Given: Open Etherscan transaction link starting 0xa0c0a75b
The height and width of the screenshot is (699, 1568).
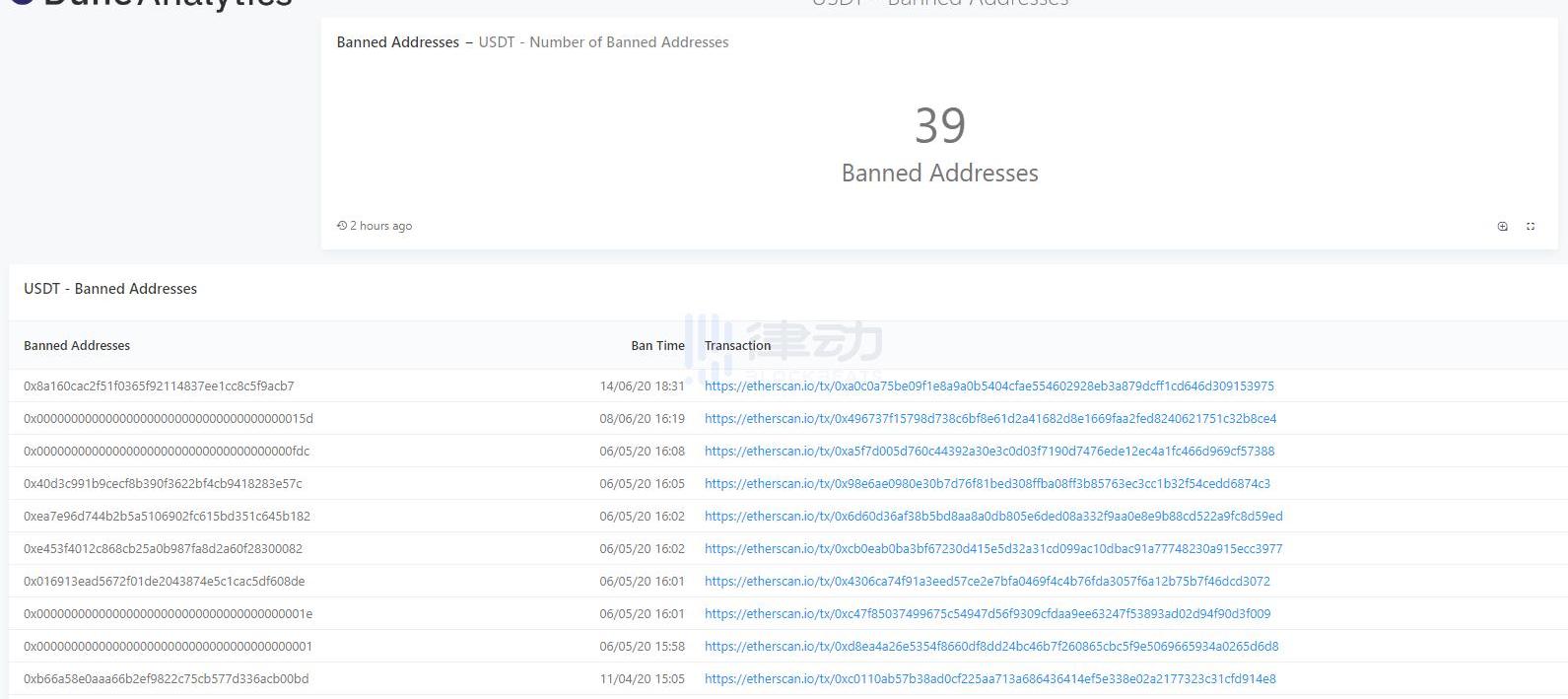Looking at the screenshot, I should pyautogui.click(x=989, y=385).
